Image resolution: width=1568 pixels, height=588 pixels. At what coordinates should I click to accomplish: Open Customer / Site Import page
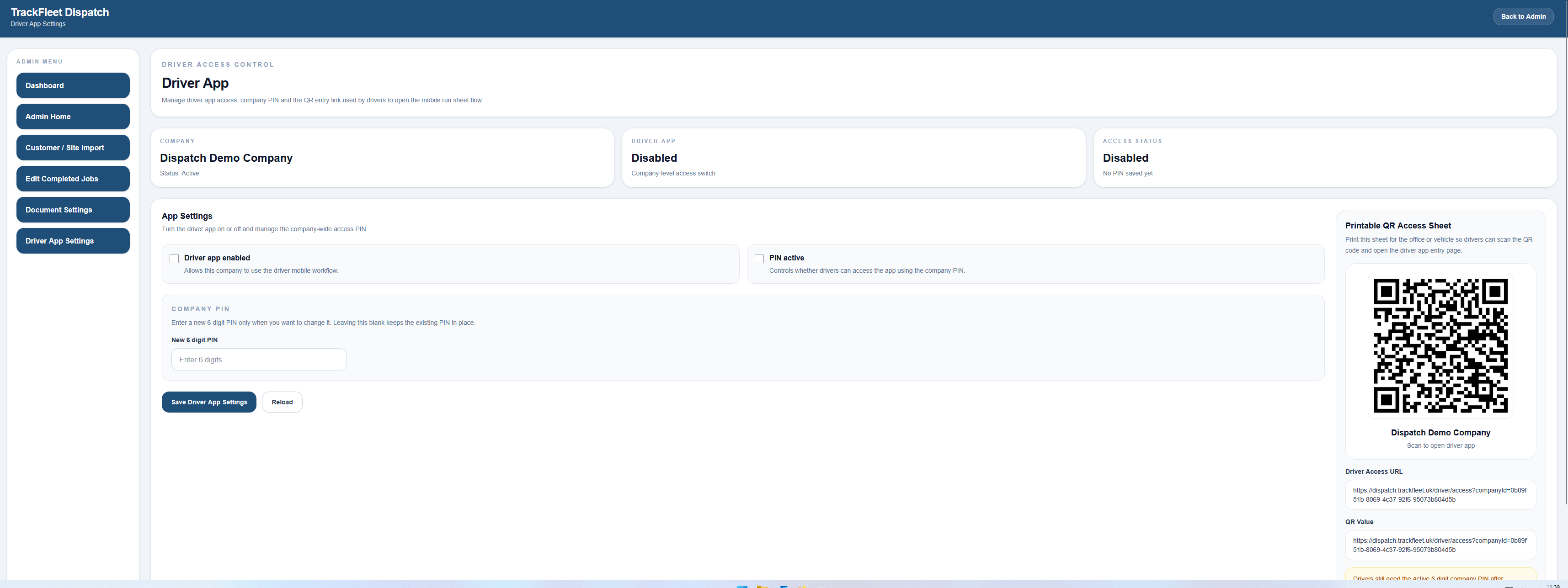click(x=72, y=148)
